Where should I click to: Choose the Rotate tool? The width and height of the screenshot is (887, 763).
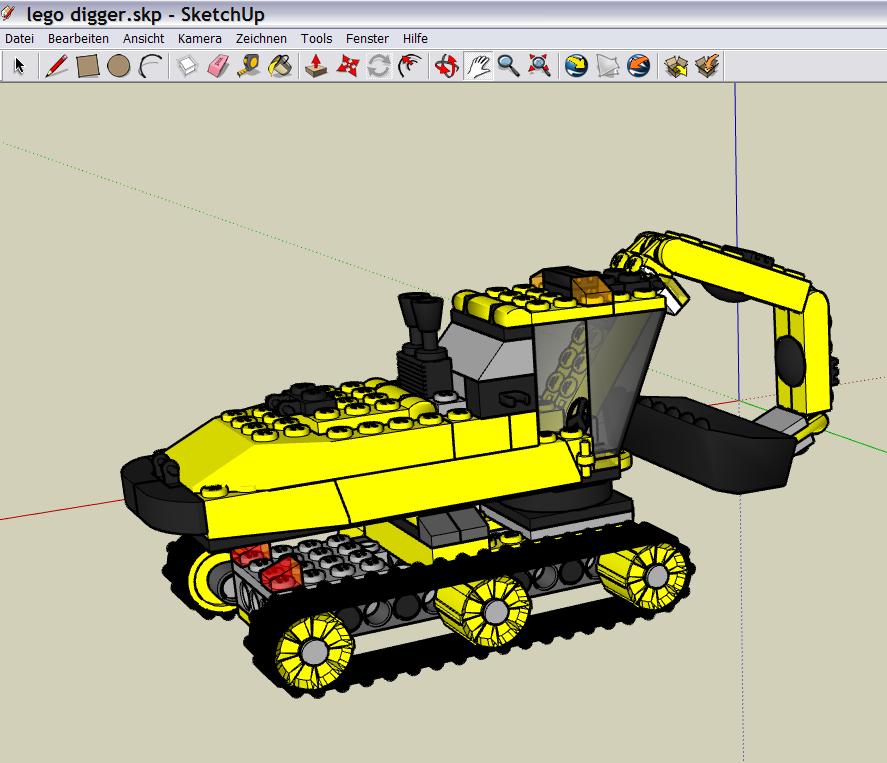click(x=378, y=66)
